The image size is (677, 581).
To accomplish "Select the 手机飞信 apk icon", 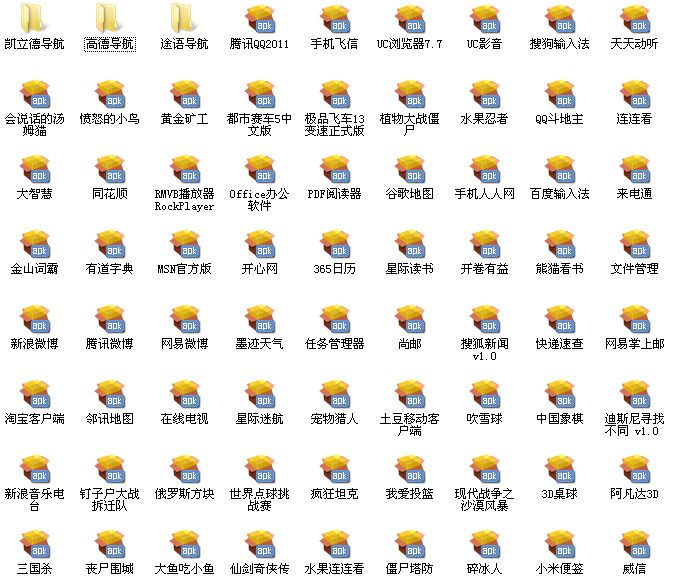I will (335, 19).
